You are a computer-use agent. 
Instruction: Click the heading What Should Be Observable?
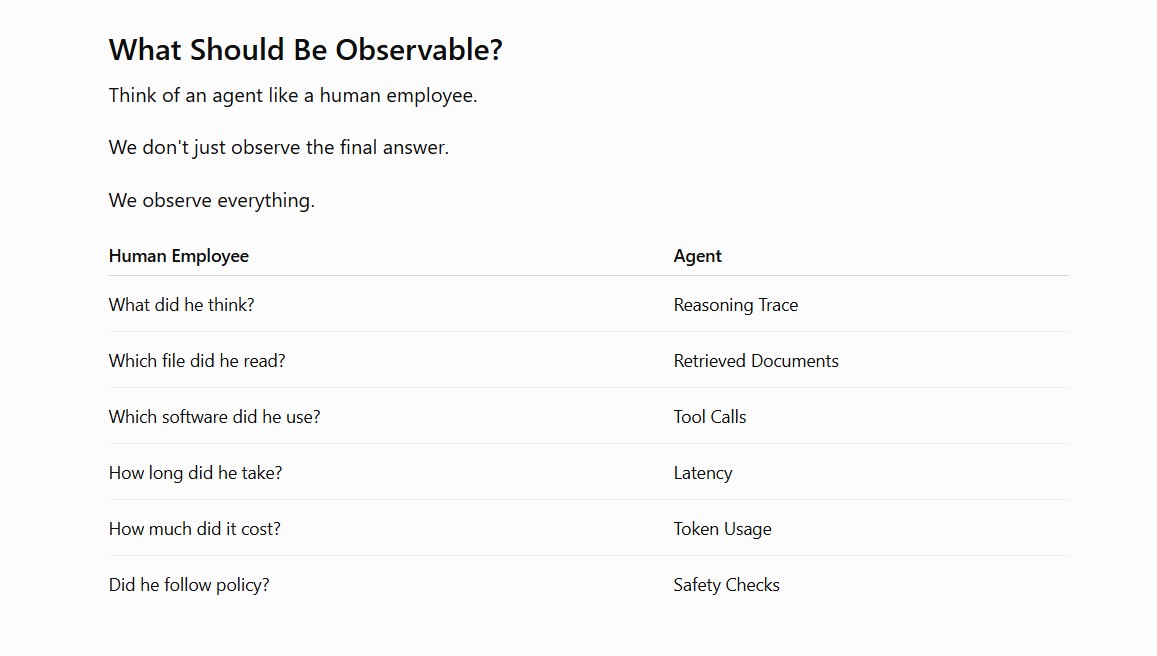tap(305, 50)
